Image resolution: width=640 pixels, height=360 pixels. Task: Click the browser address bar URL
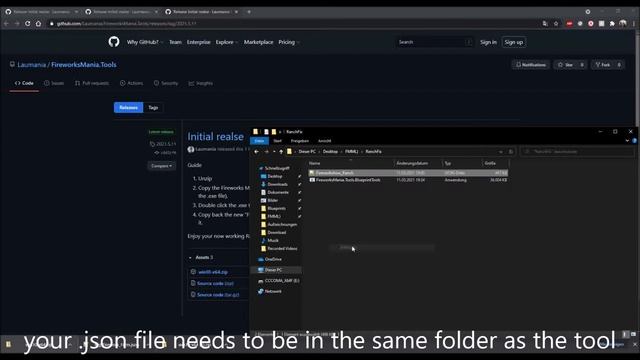127,24
